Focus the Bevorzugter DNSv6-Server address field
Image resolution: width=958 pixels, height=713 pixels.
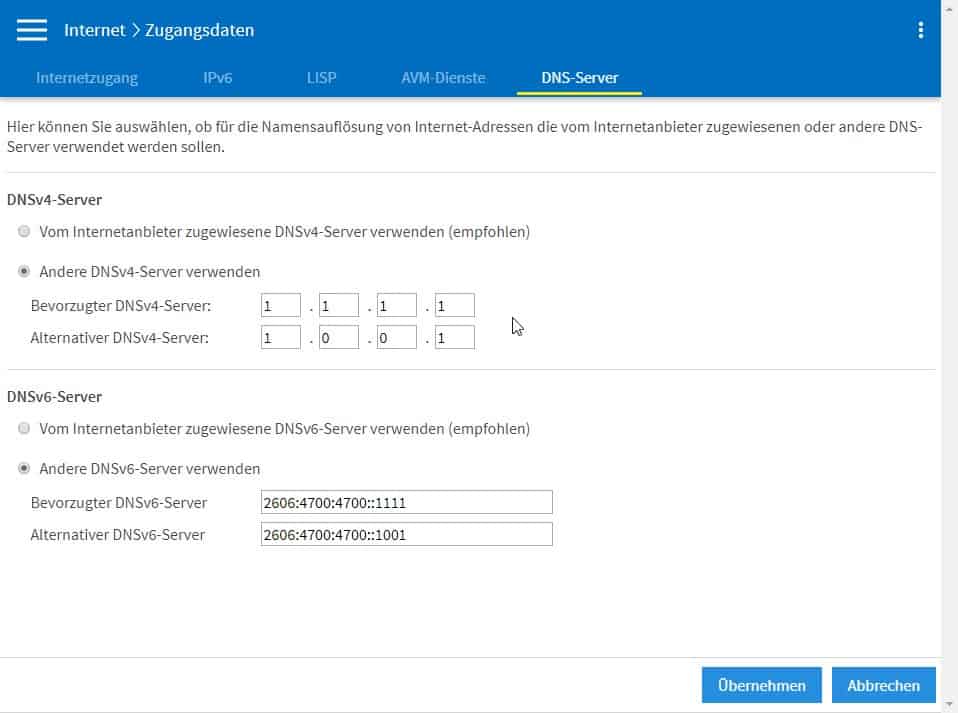click(406, 502)
